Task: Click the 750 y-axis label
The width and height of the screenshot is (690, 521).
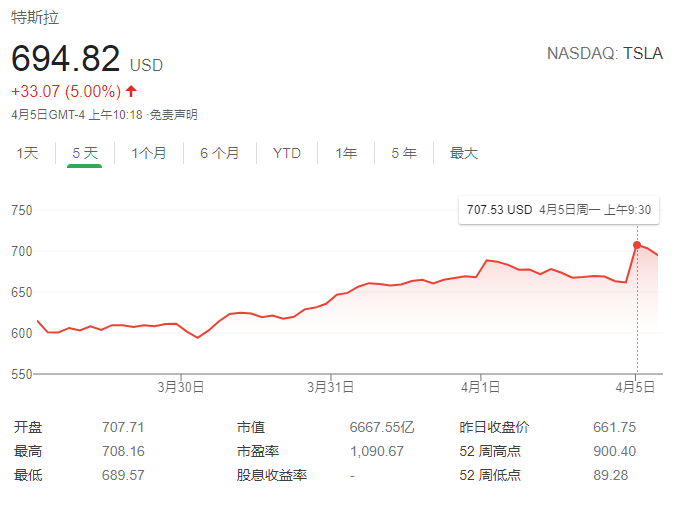Action: pos(22,210)
